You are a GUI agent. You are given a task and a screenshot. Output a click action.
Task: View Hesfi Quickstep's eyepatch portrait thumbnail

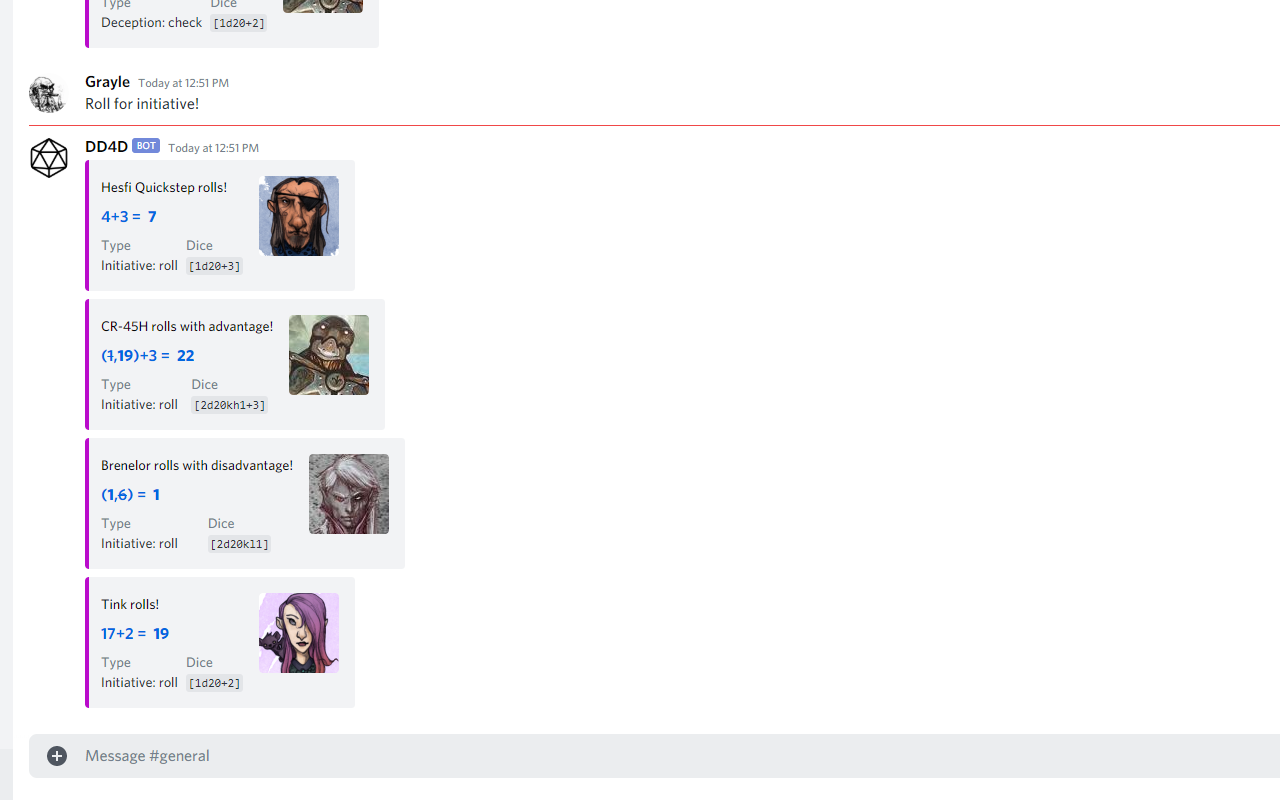click(x=299, y=216)
